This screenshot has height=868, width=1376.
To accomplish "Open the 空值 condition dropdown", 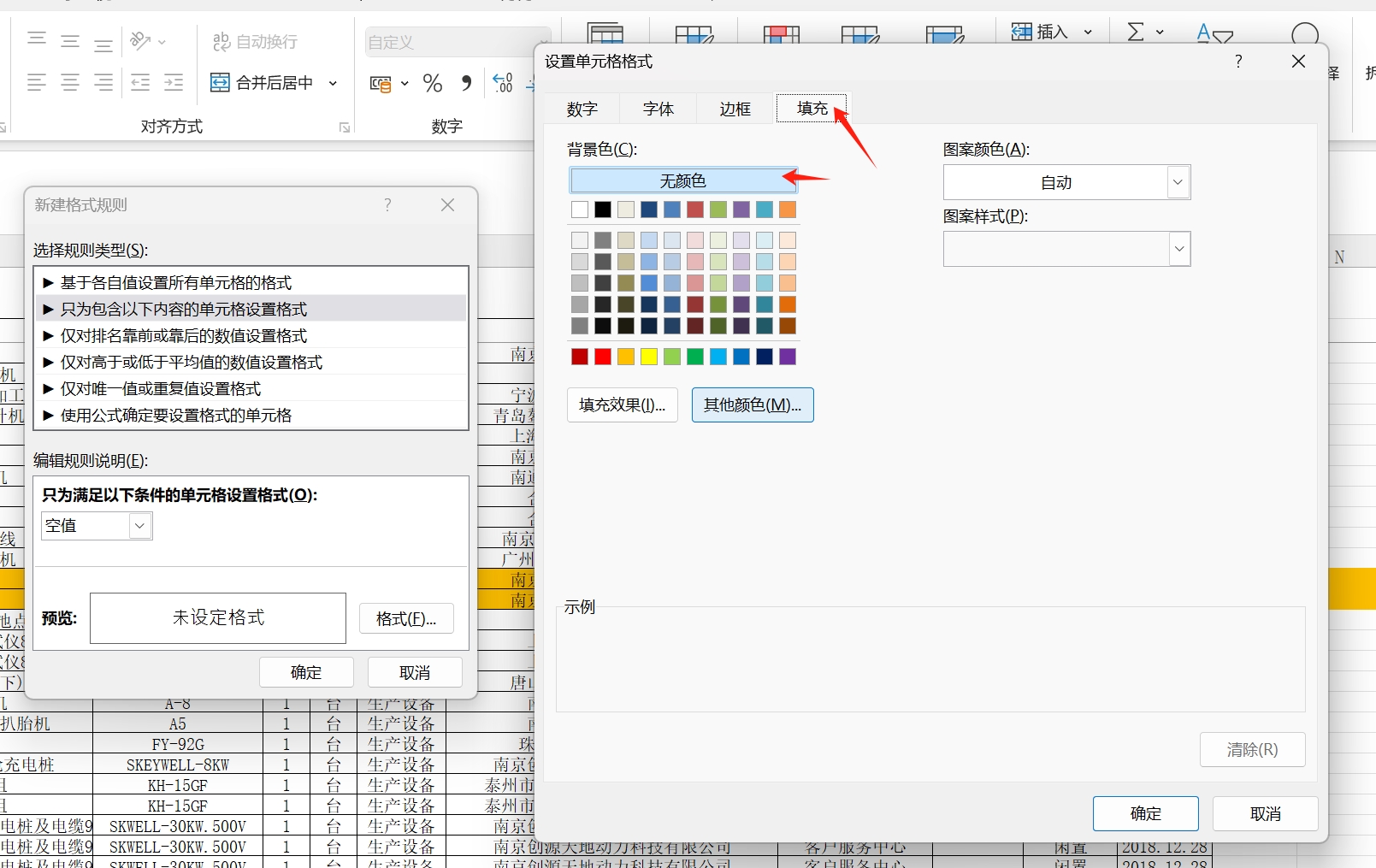I will tap(140, 526).
